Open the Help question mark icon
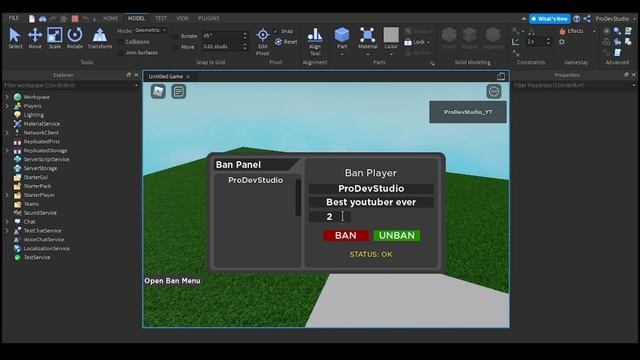 (x=576, y=19)
